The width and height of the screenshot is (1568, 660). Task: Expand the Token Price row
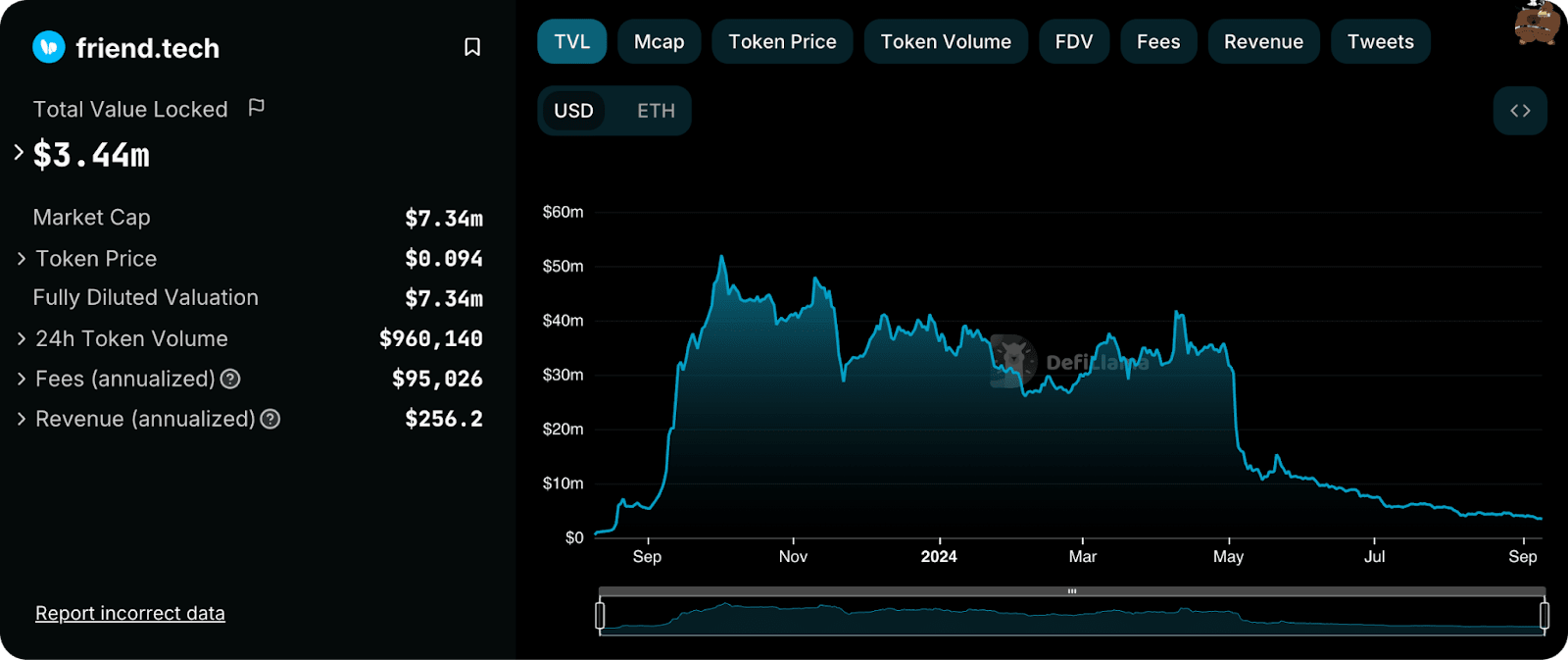coord(22,259)
